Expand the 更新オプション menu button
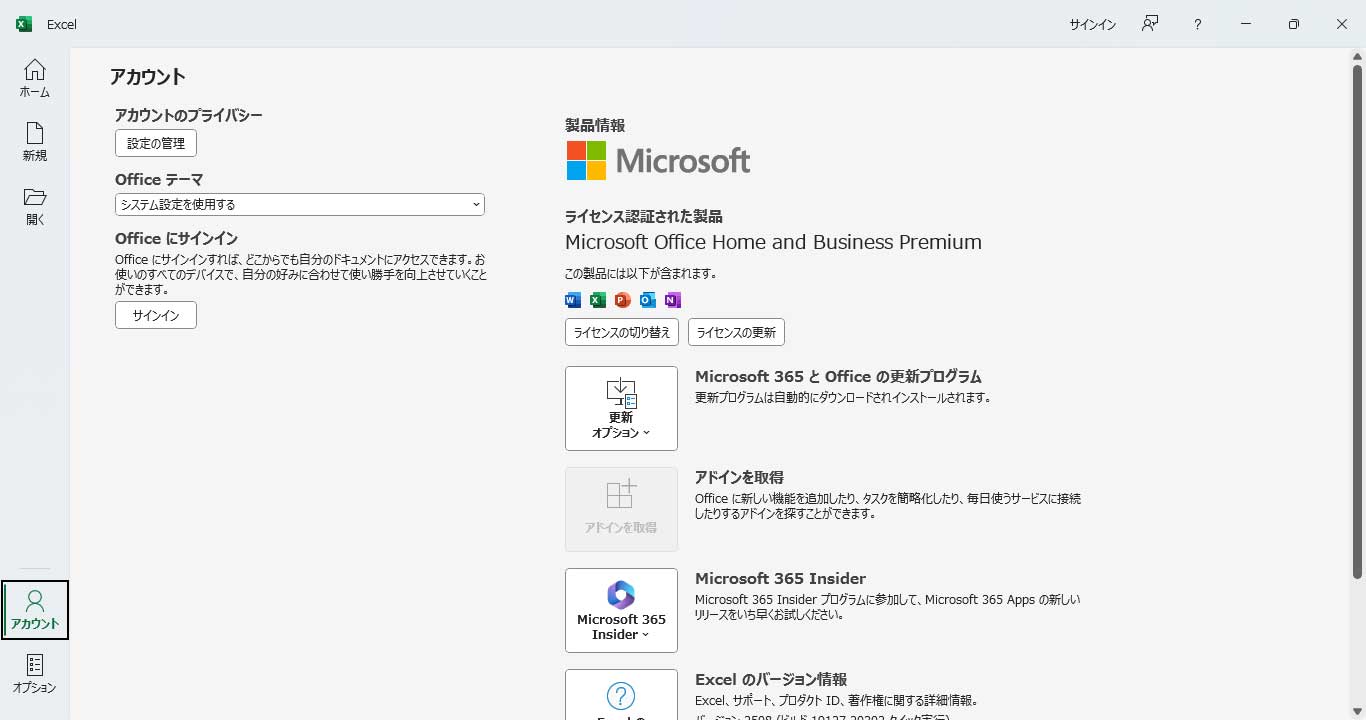Viewport: 1366px width, 720px height. [x=621, y=408]
